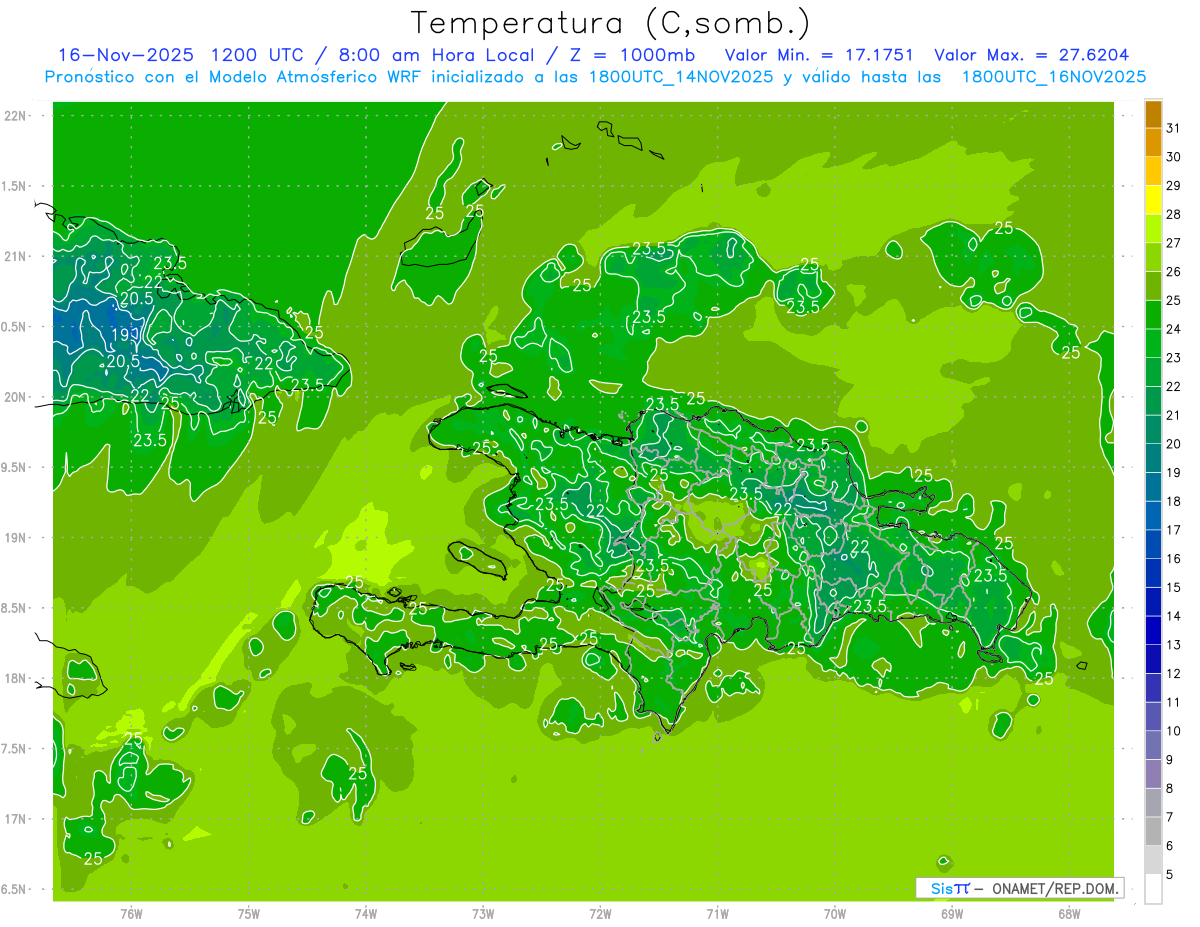Pick the white swatch below 5 on scale
This screenshot has height=927, width=1200.
[1153, 889]
